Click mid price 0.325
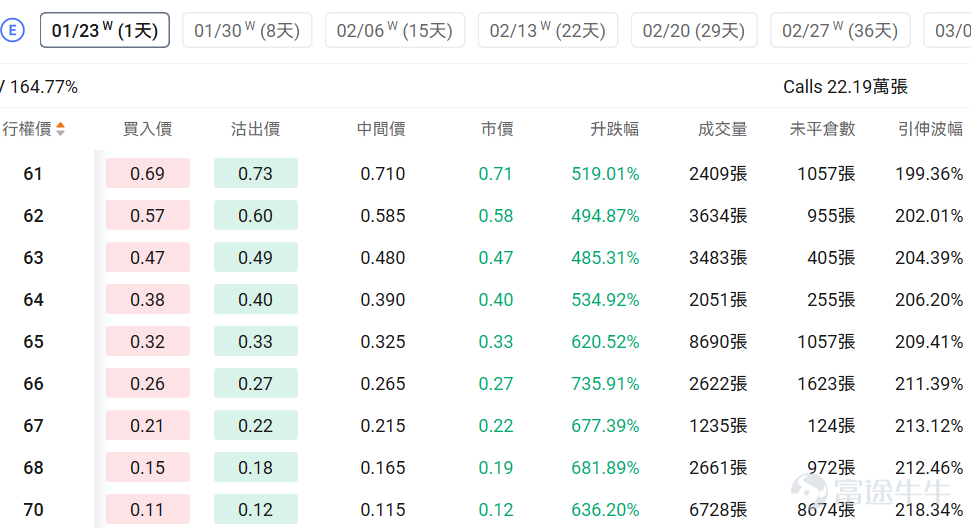971x528 pixels. [x=383, y=342]
